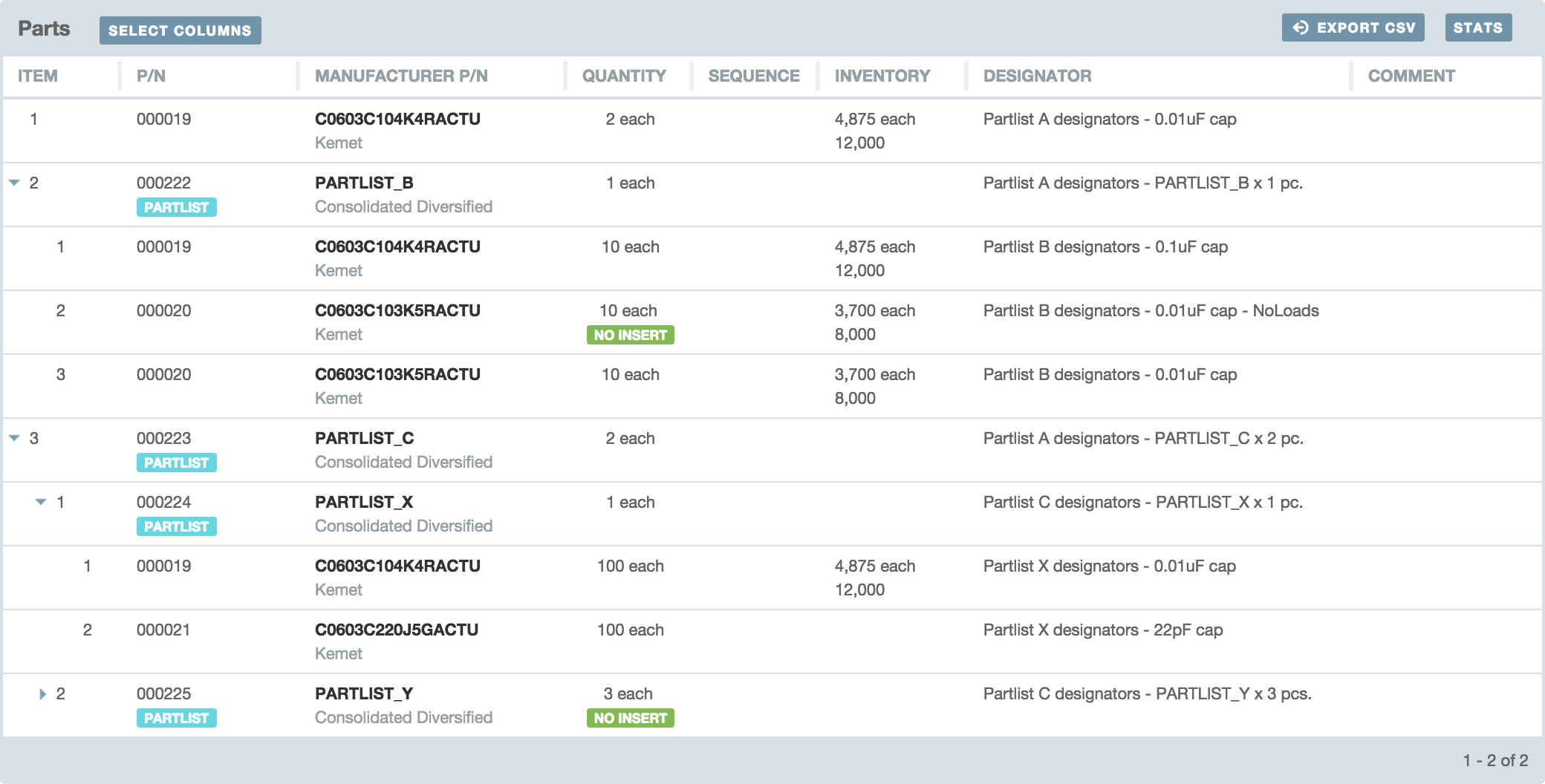Click the Stats button
Viewport: 1545px width, 784px height.
(x=1478, y=27)
